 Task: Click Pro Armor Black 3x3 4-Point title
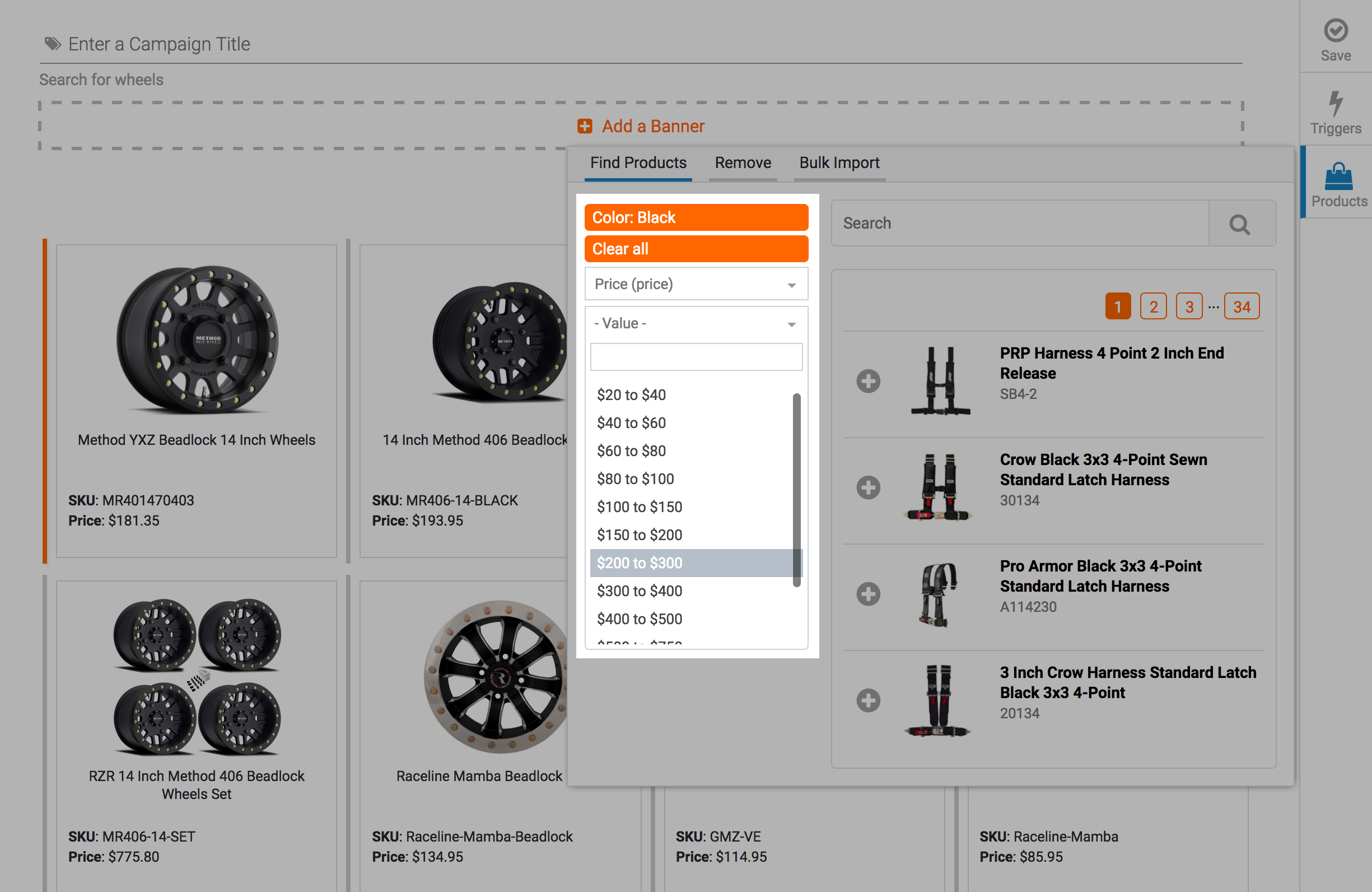pos(1100,576)
